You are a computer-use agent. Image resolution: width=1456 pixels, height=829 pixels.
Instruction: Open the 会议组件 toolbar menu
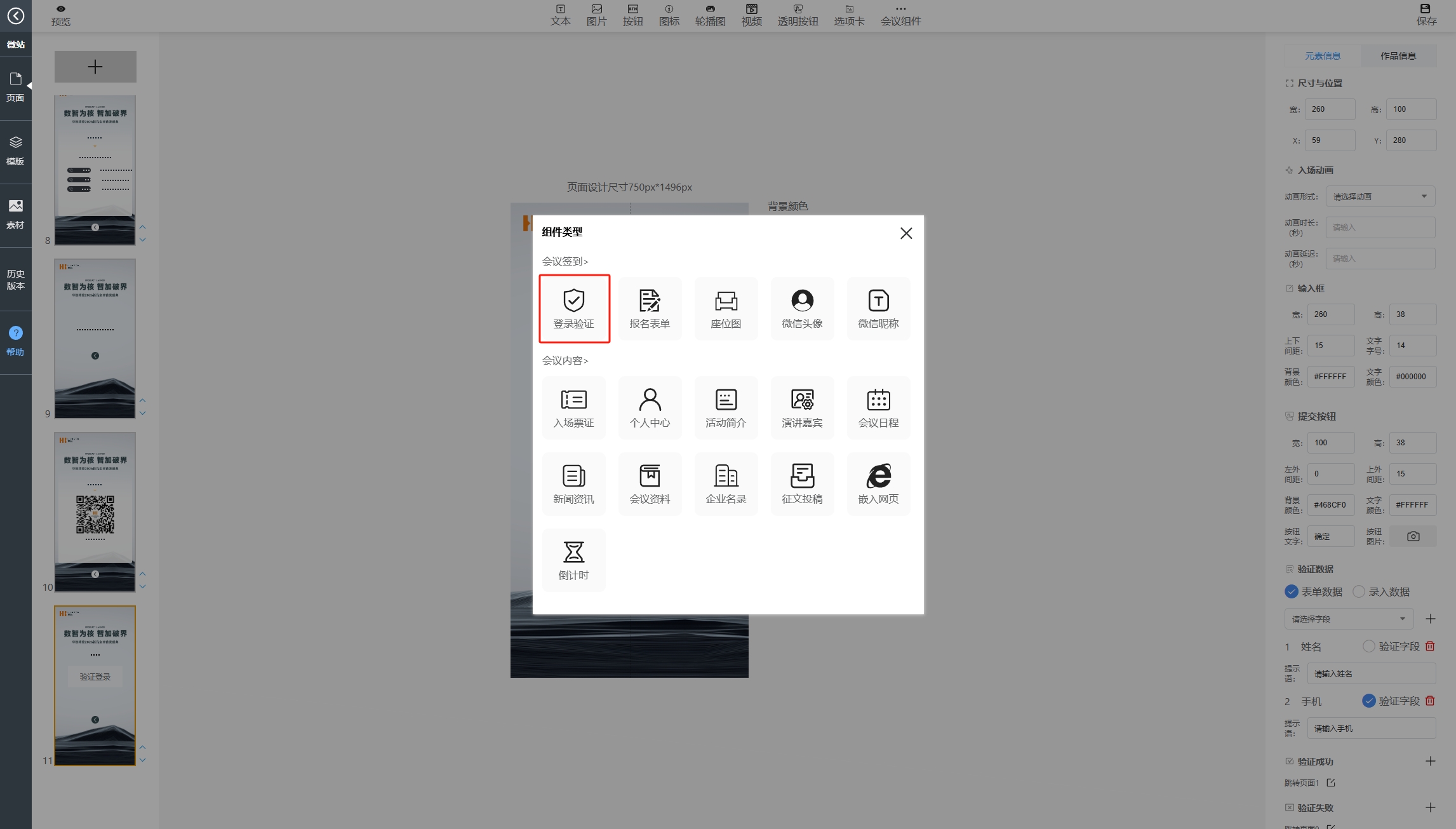(900, 15)
